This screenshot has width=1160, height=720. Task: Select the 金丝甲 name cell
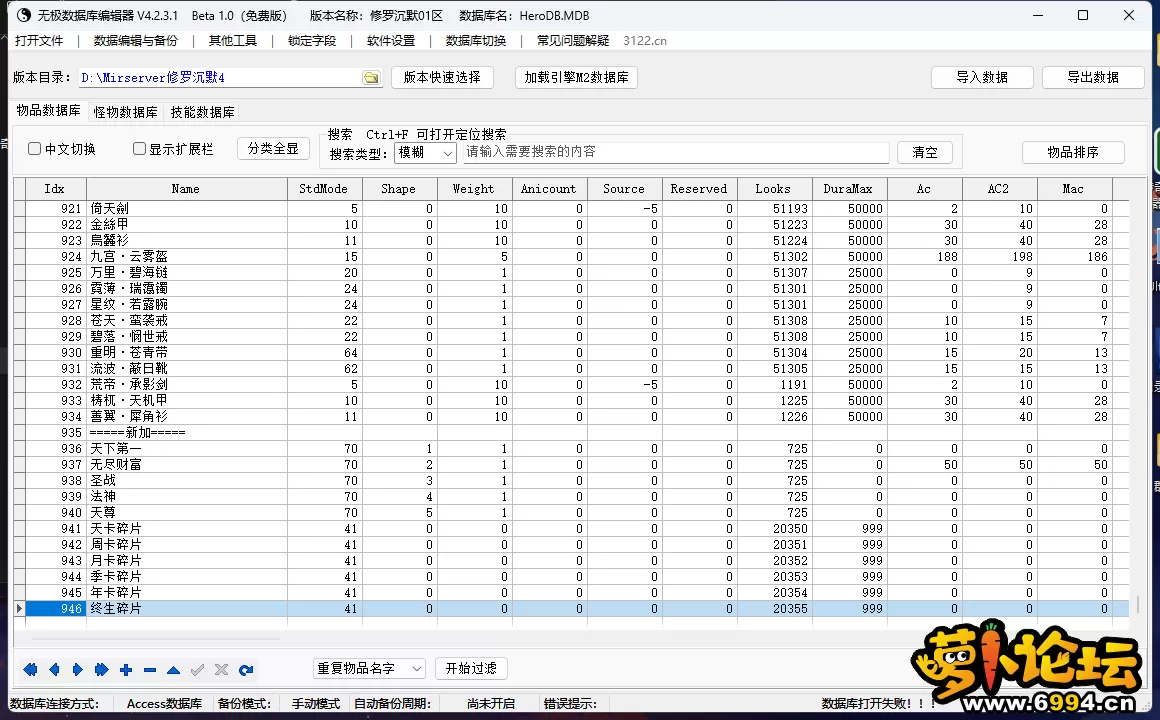tap(186, 225)
